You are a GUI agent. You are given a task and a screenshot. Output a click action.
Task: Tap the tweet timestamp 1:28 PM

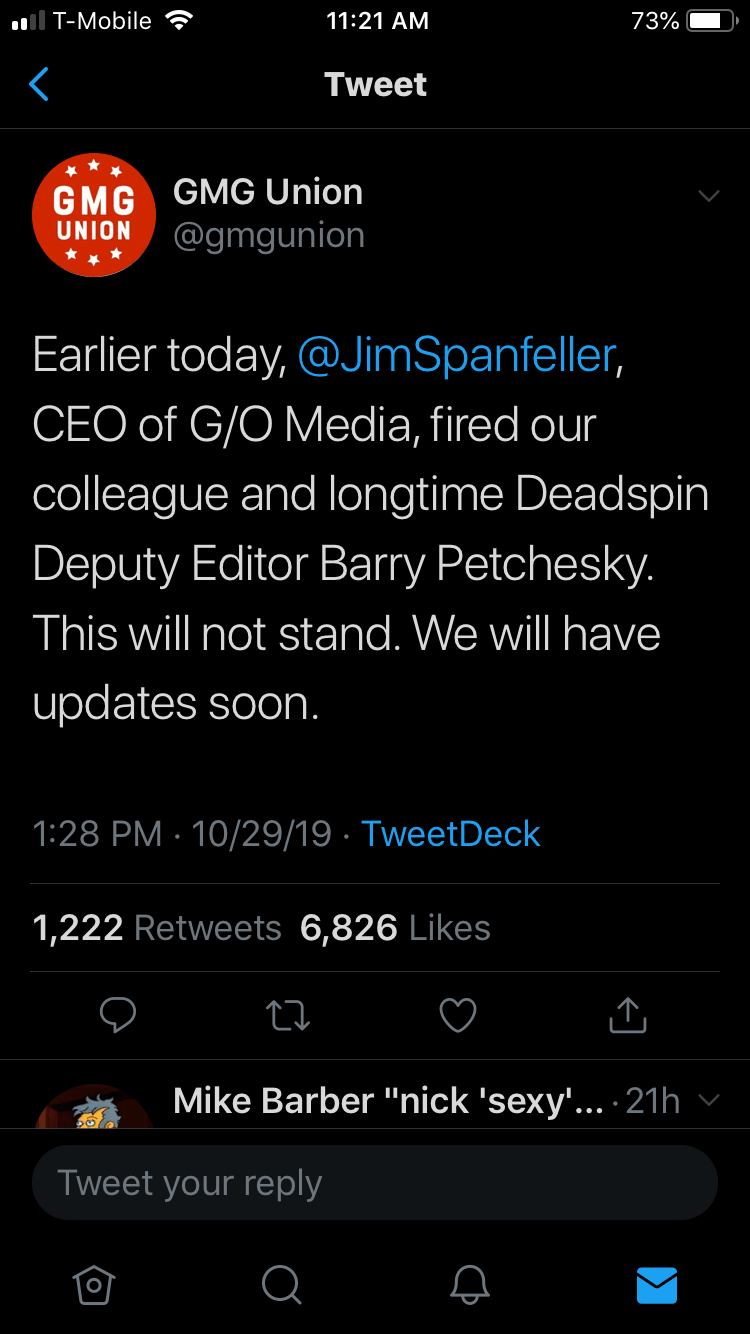97,834
